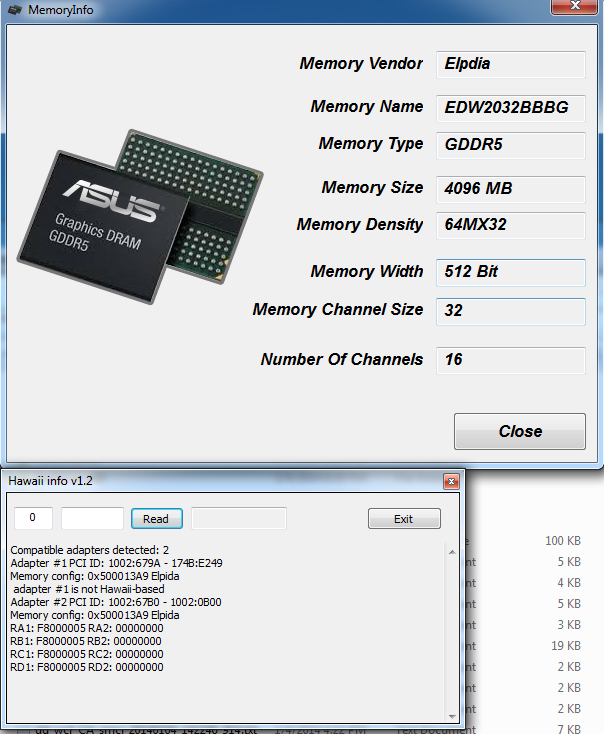The width and height of the screenshot is (604, 734).
Task: Click the Memory Name field EDW2032BBBG
Action: pos(511,108)
